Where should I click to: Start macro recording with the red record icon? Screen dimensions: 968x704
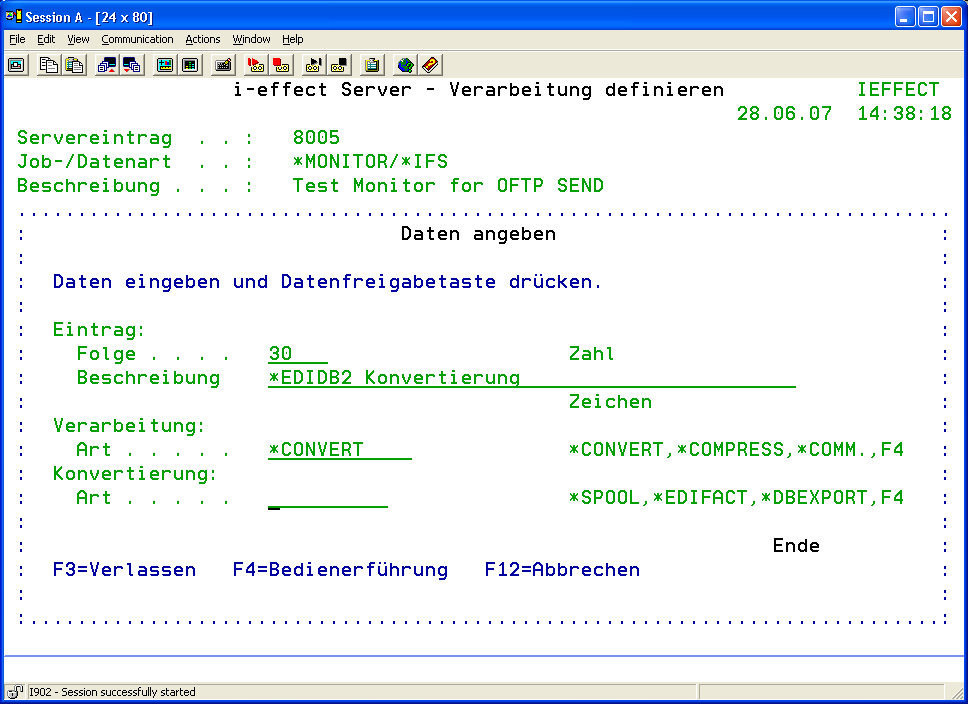coord(256,65)
